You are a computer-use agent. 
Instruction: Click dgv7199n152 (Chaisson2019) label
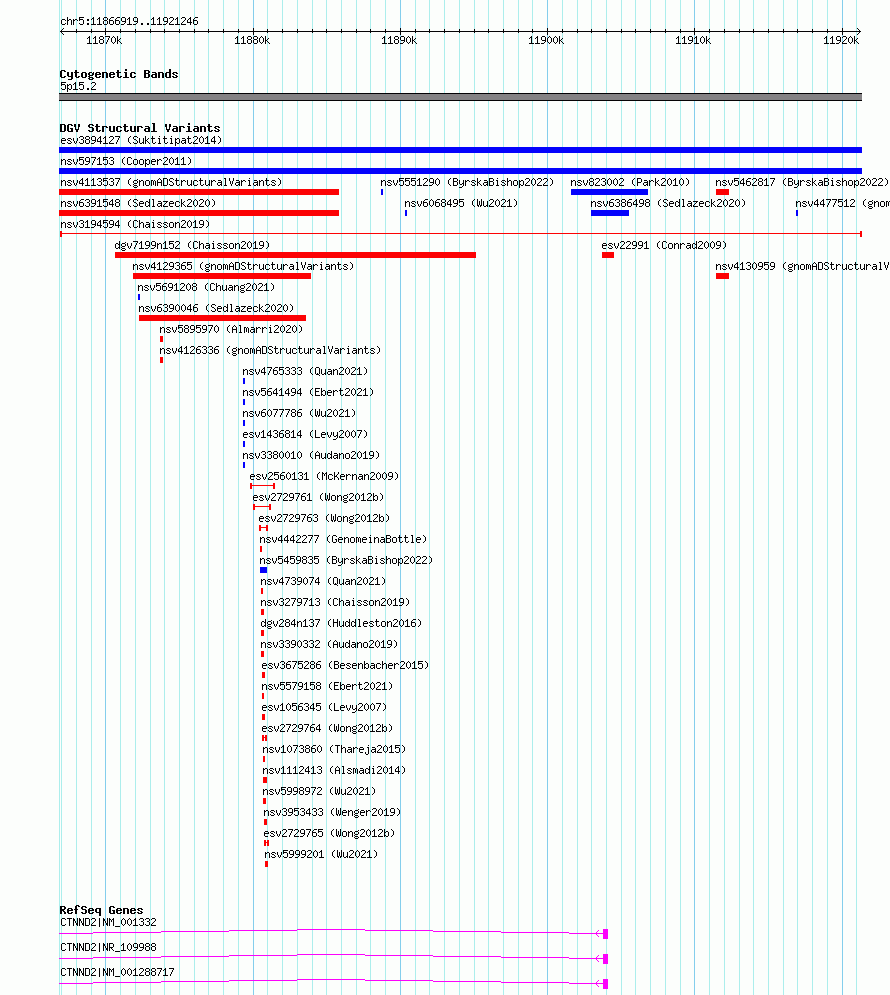tap(192, 245)
